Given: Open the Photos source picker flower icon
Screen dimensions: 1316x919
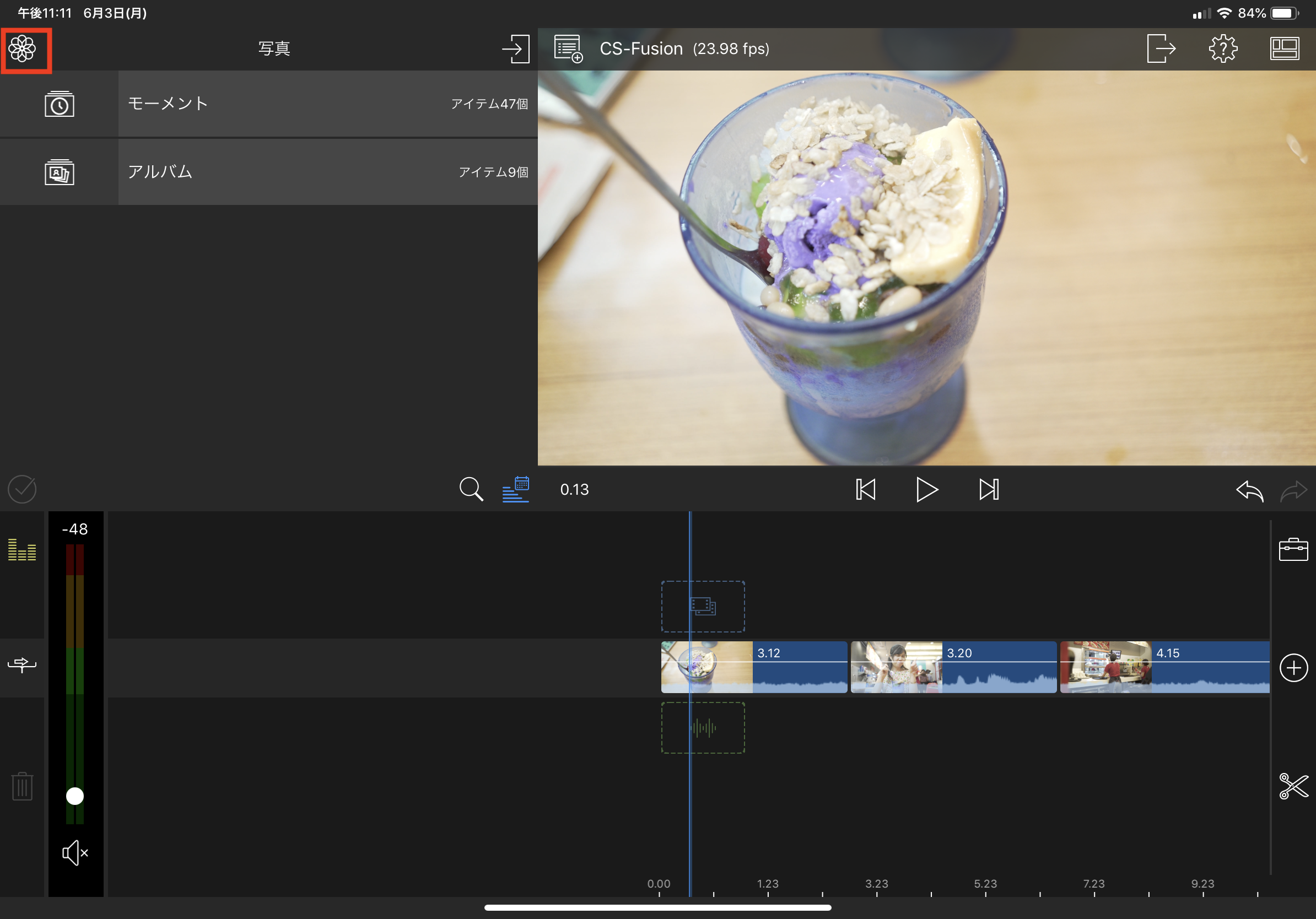Looking at the screenshot, I should point(23,48).
